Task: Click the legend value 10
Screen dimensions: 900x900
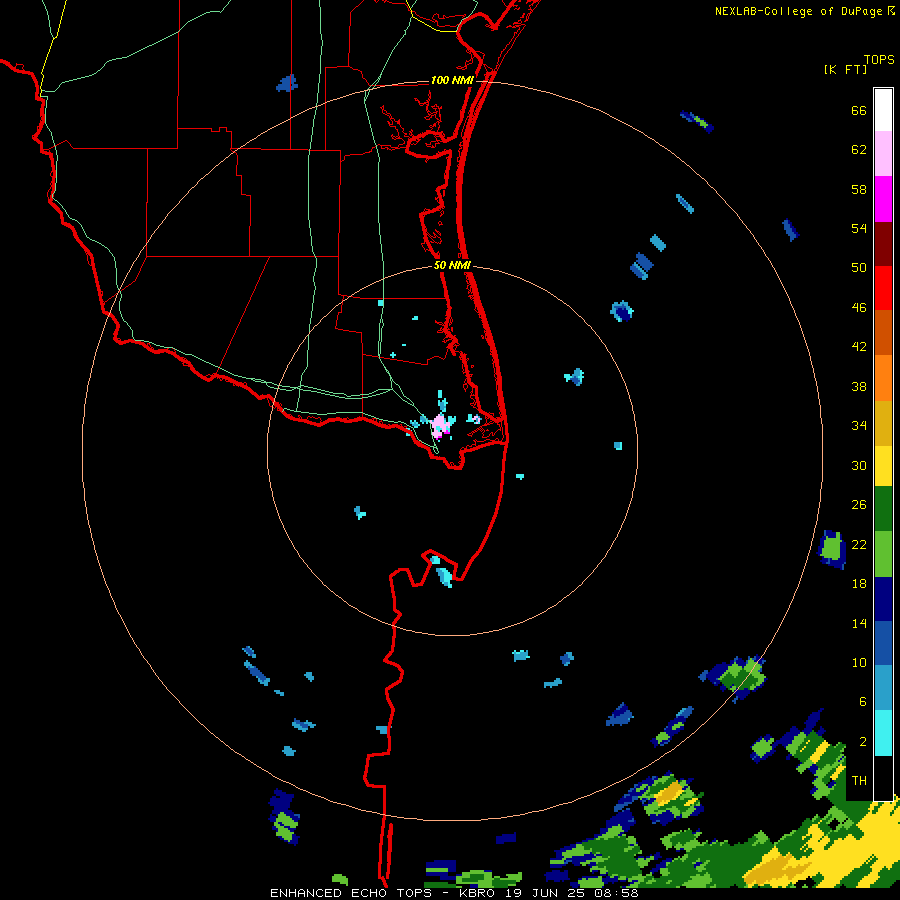Action: [x=859, y=663]
